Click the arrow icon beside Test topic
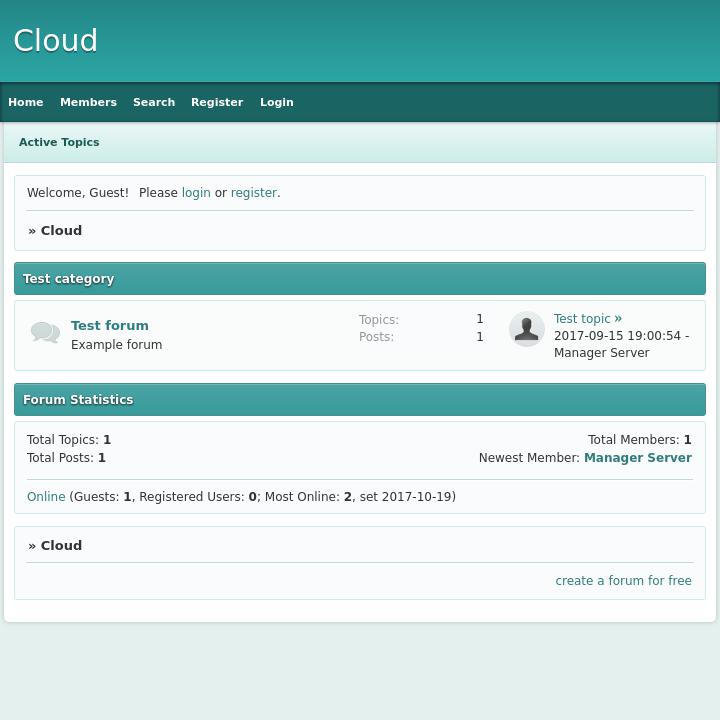Viewport: 720px width, 720px height. (x=618, y=319)
